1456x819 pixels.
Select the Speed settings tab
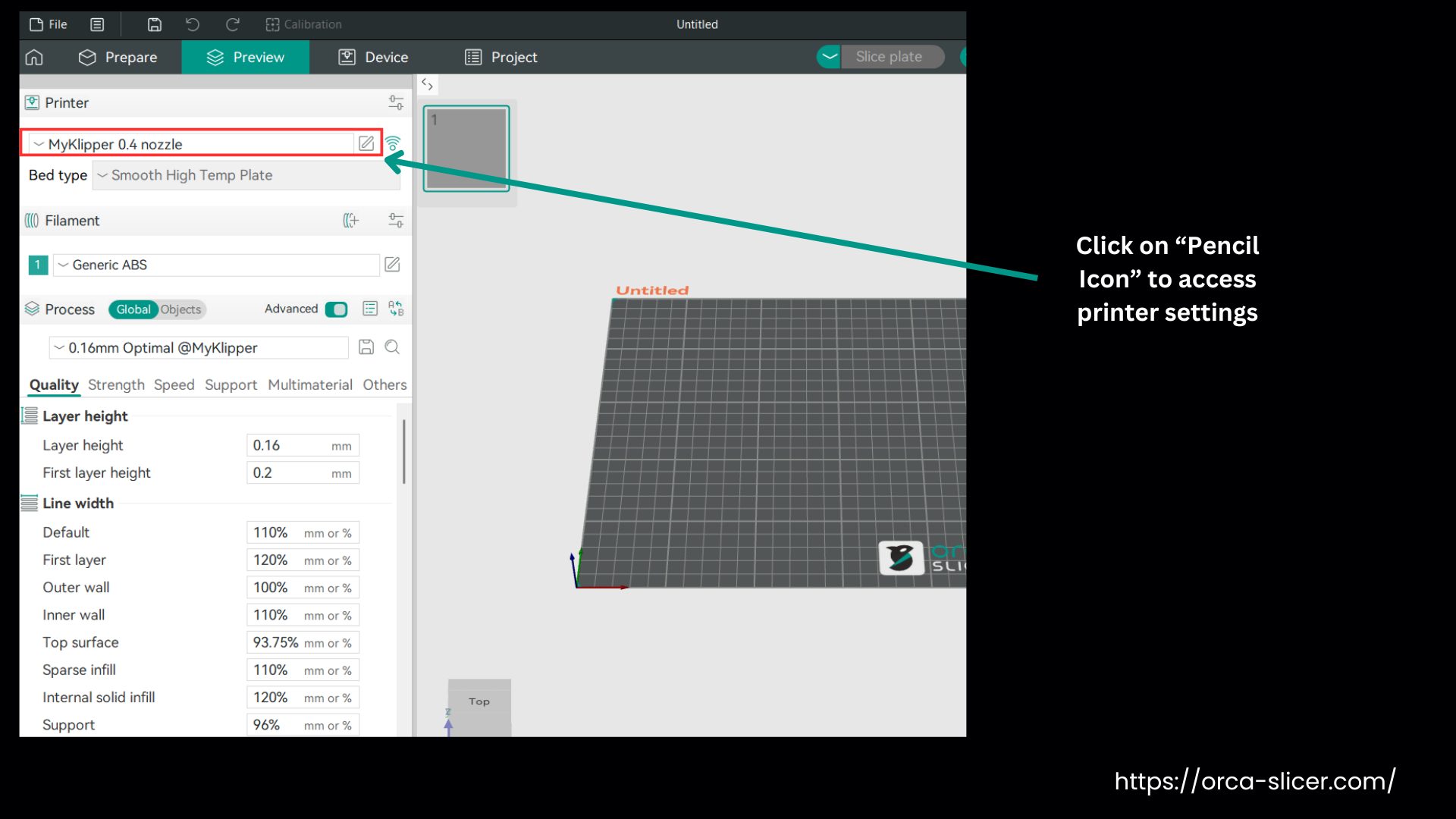coord(174,385)
